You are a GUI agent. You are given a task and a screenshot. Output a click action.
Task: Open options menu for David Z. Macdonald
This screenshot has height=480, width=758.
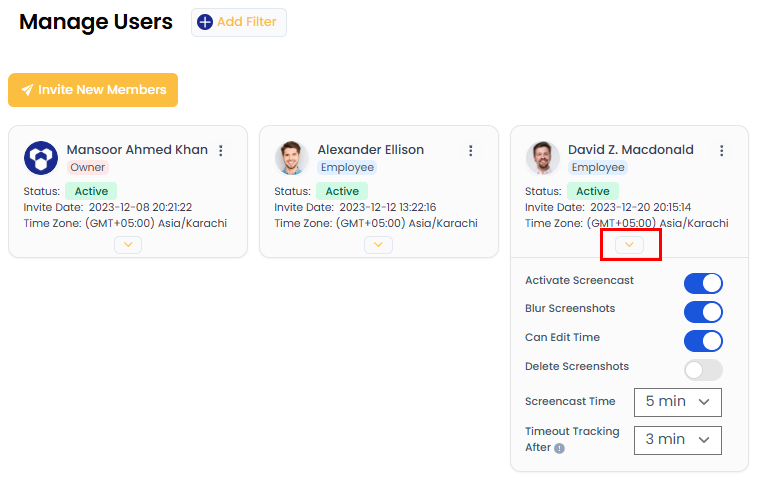coord(721,151)
